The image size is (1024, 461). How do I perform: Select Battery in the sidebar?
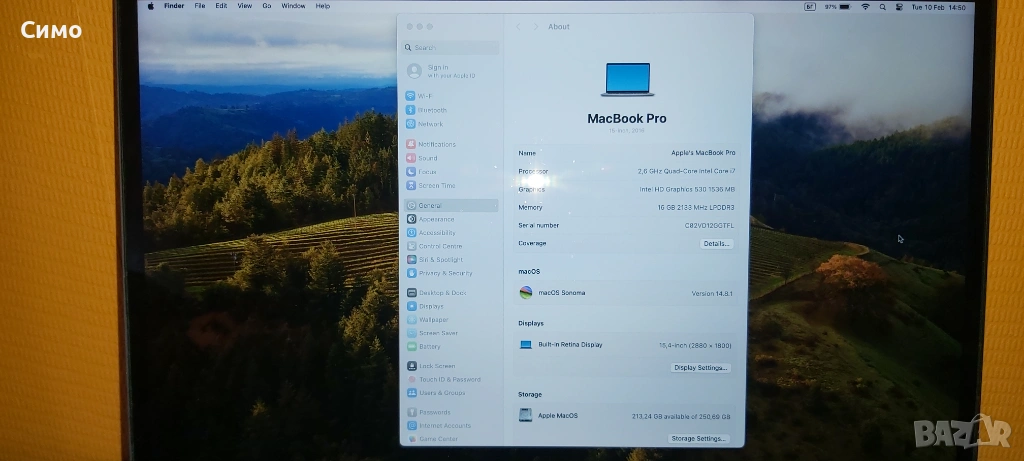click(429, 346)
